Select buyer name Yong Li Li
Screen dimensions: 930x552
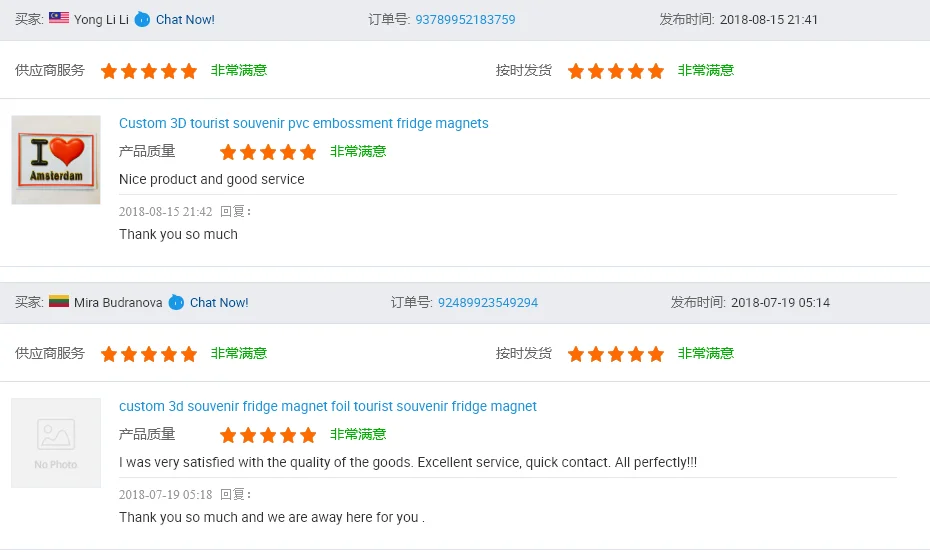coord(101,19)
